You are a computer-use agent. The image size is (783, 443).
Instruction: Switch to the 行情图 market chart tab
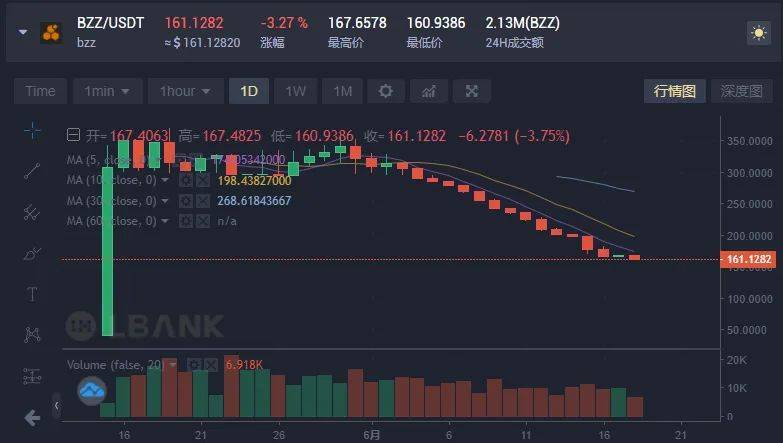click(x=675, y=91)
